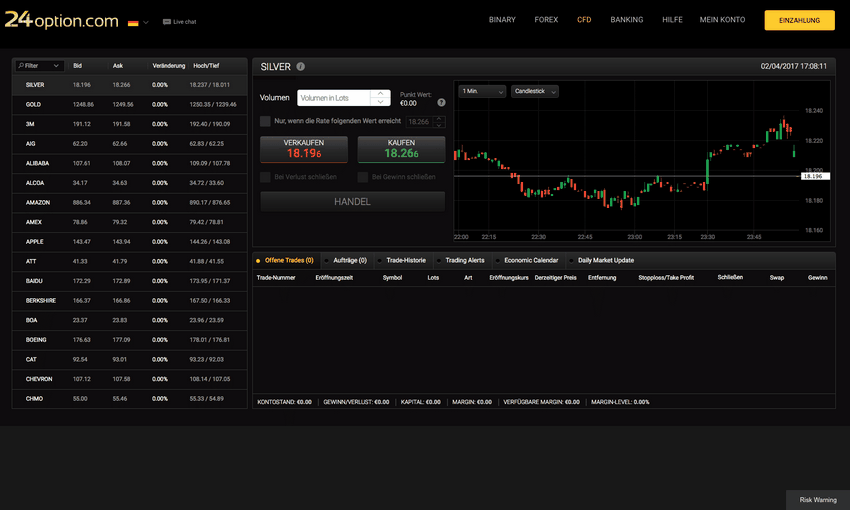Open the 1 Min. timeframe dropdown
Screen dimensions: 850x510
pyautogui.click(x=482, y=91)
